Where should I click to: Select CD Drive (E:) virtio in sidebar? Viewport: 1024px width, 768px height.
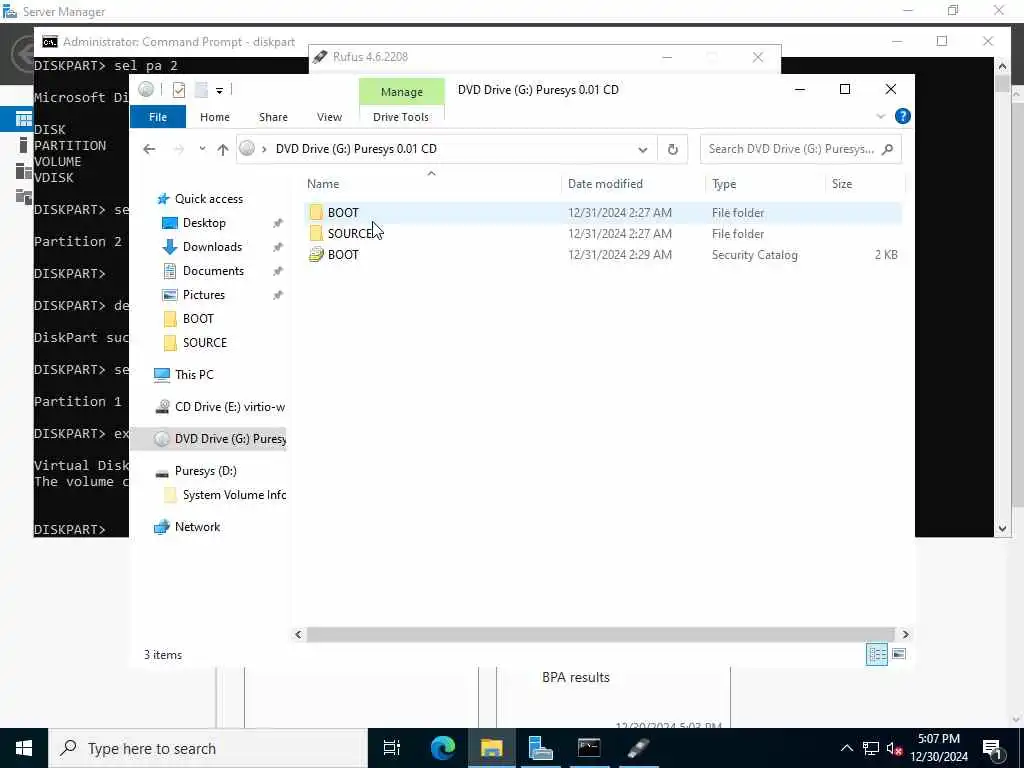[x=230, y=407]
